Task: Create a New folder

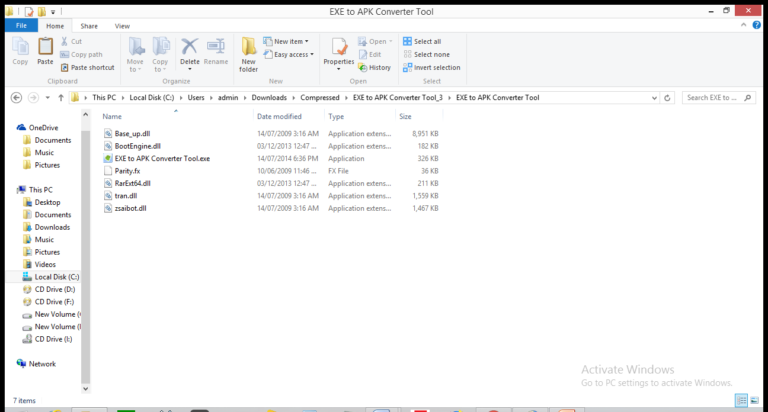Action: (x=248, y=54)
